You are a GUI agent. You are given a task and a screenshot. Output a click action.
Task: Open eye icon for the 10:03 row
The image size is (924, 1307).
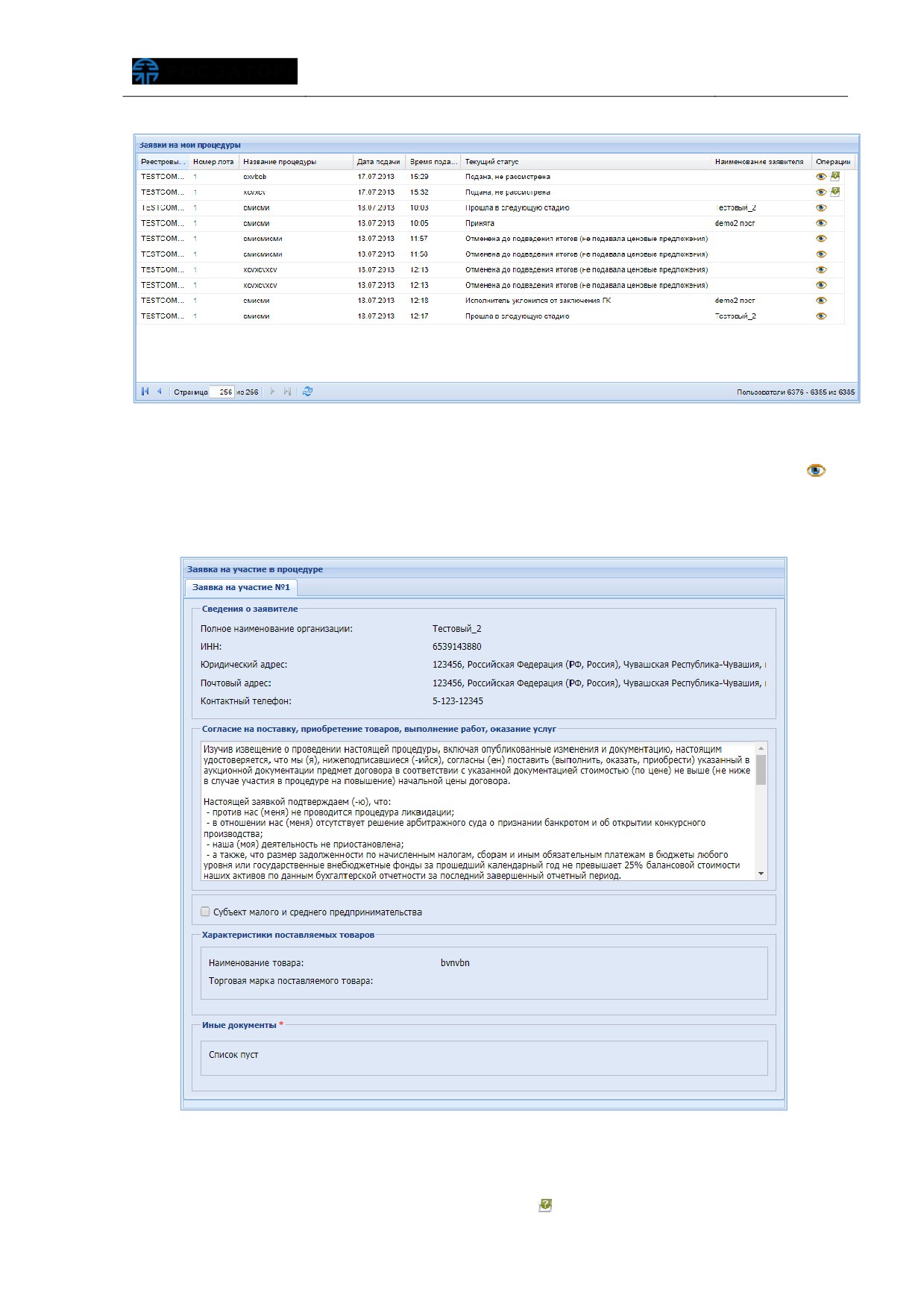(x=821, y=208)
